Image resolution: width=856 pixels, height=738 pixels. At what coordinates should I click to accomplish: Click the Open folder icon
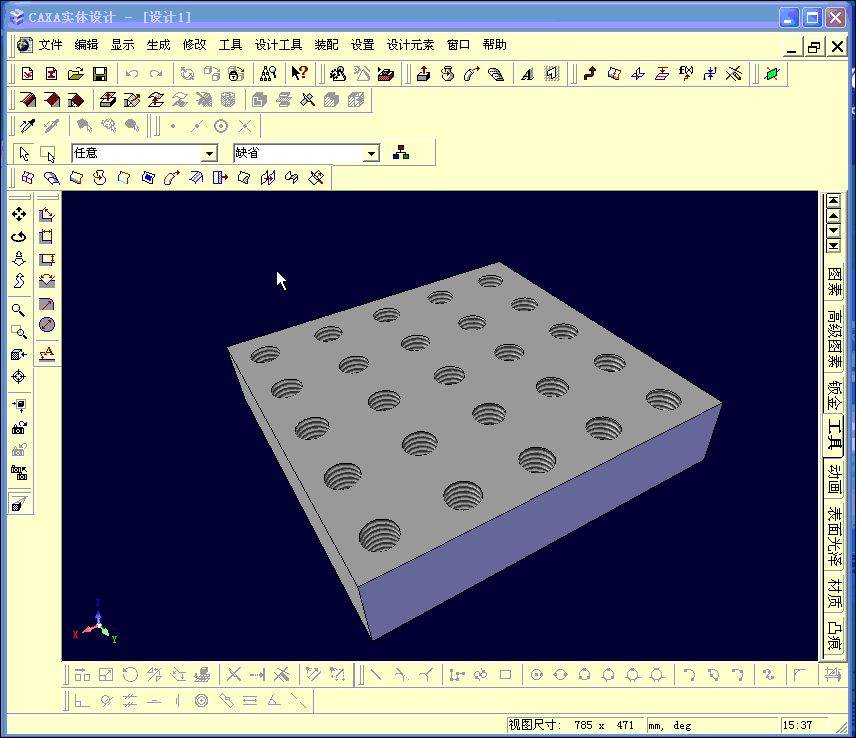[x=76, y=74]
